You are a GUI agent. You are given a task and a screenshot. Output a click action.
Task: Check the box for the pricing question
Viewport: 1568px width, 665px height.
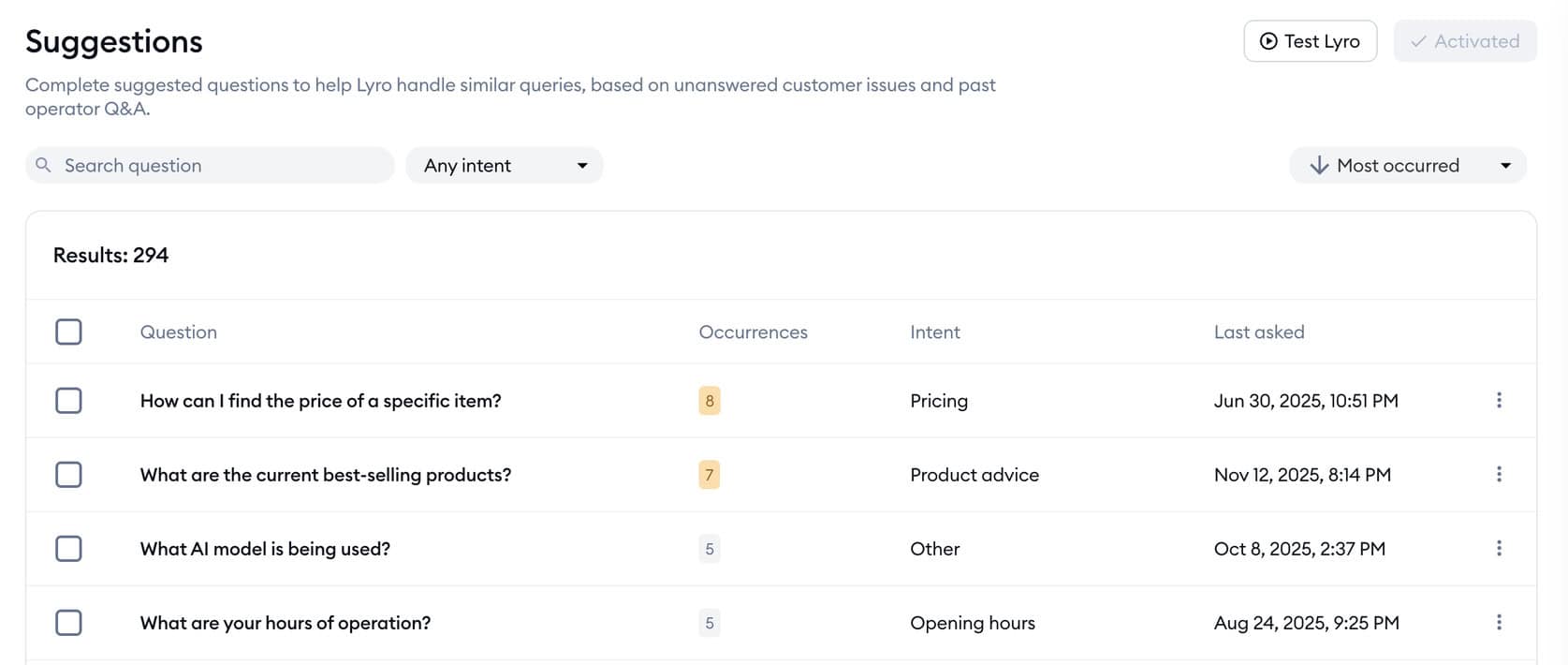point(68,401)
